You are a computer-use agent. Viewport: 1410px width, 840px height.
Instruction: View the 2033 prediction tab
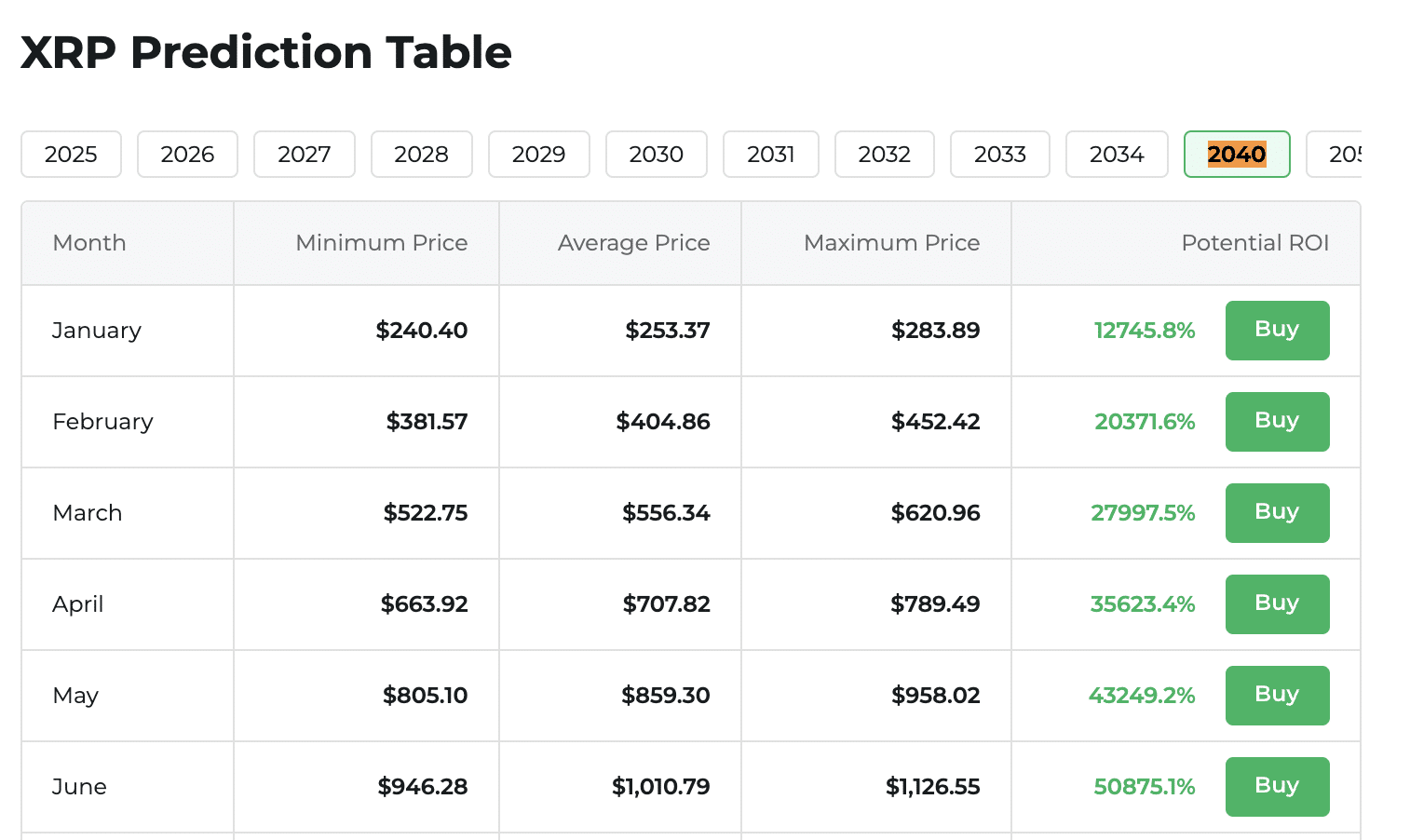point(999,154)
